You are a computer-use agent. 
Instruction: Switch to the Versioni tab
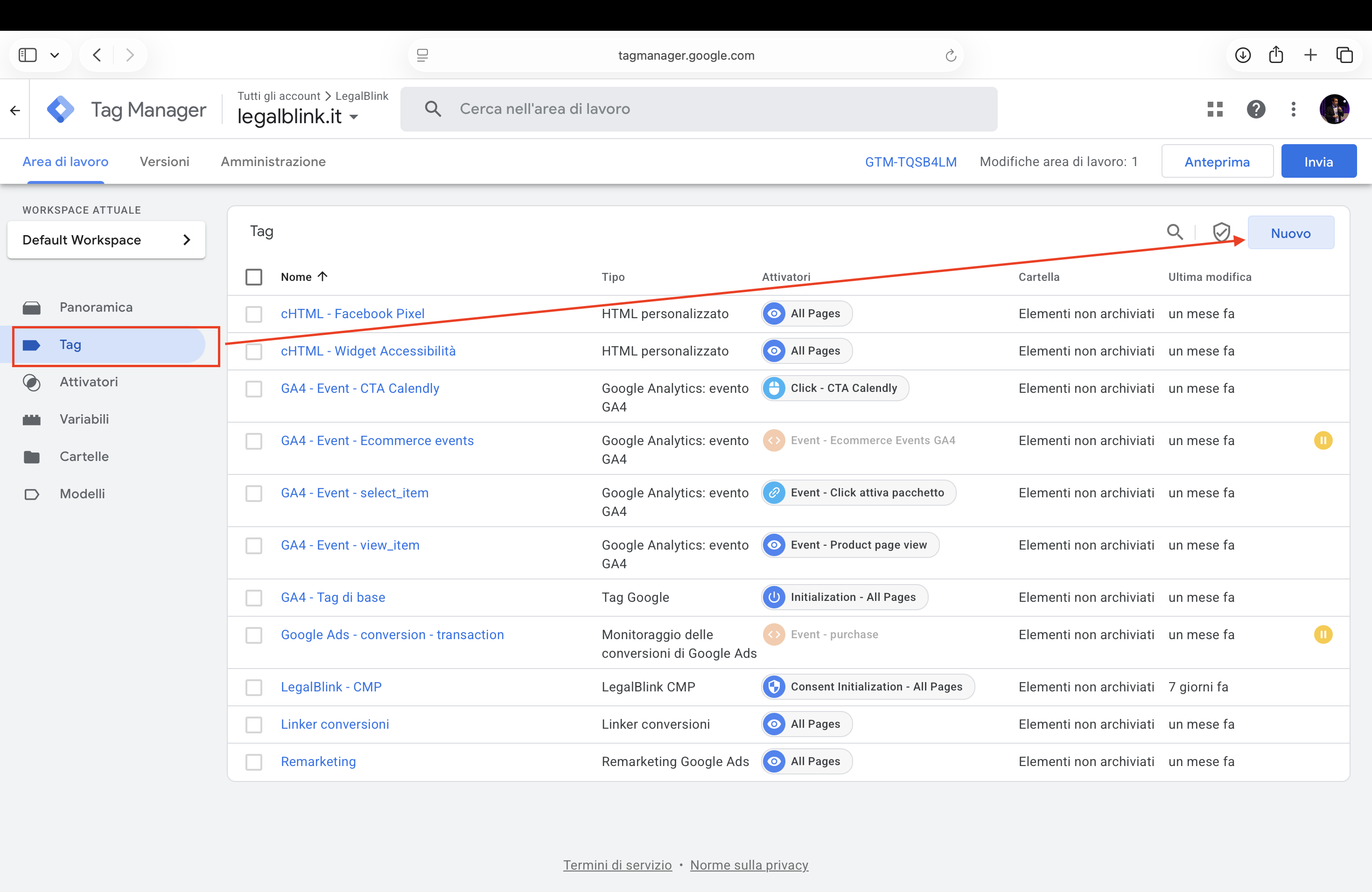(164, 162)
